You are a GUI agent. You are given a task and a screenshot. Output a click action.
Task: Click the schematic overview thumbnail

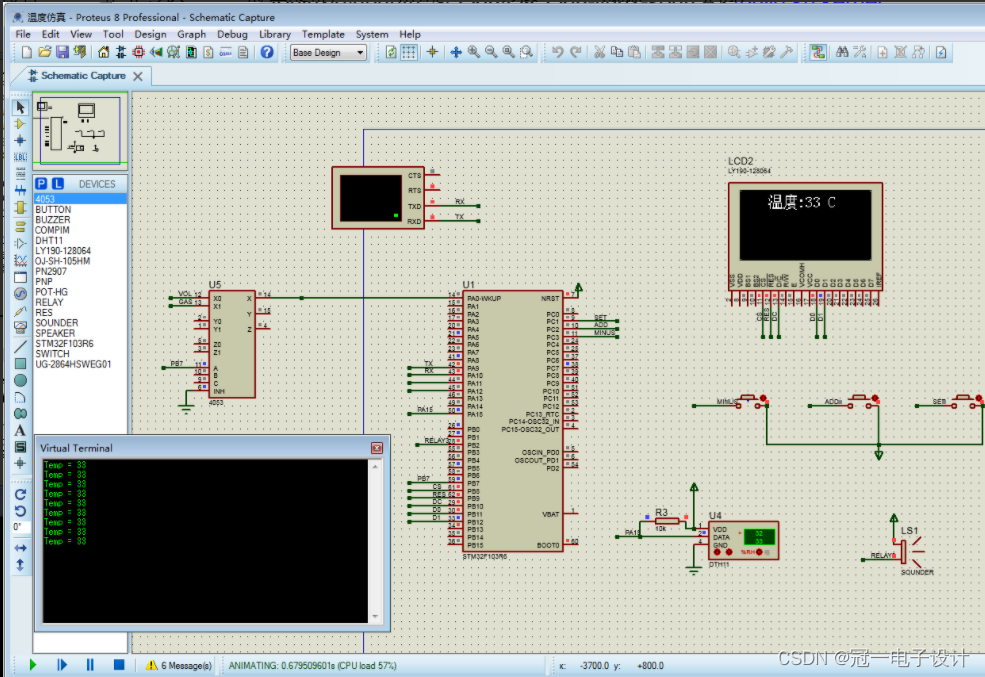click(80, 129)
